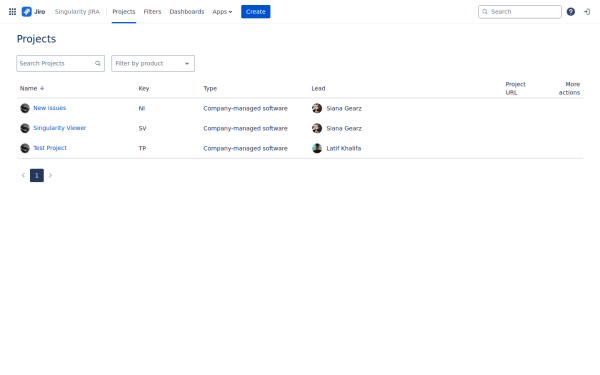Click the New issues project avatar
This screenshot has height=375, width=600.
(x=25, y=108)
